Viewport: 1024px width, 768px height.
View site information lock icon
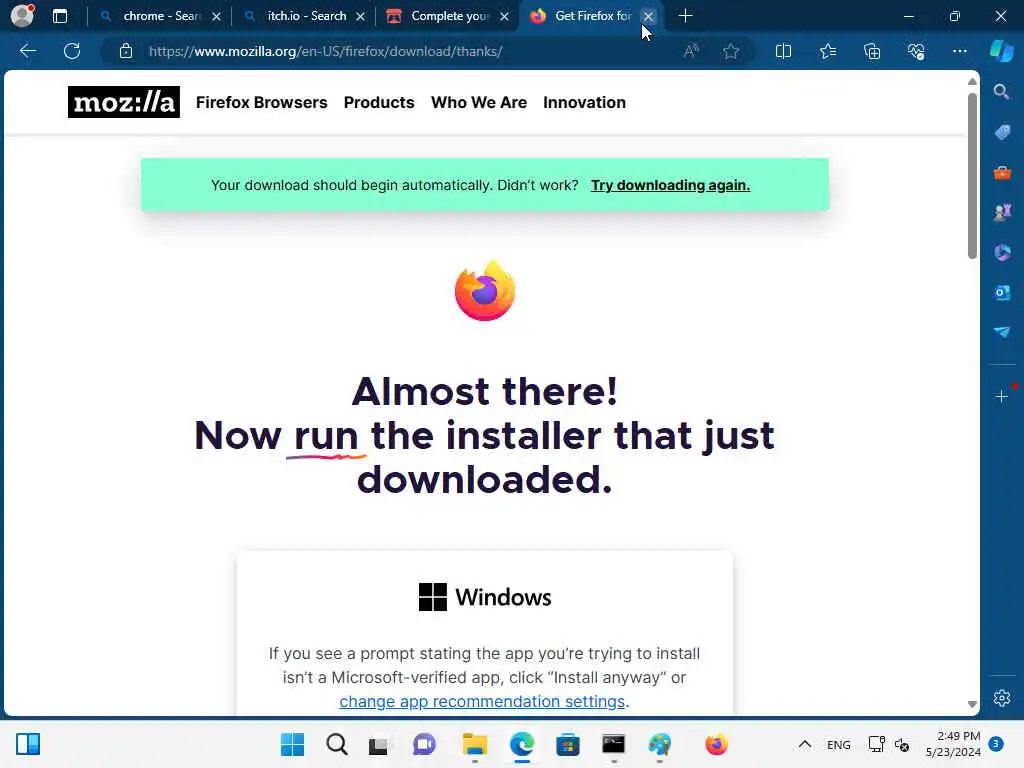point(126,51)
